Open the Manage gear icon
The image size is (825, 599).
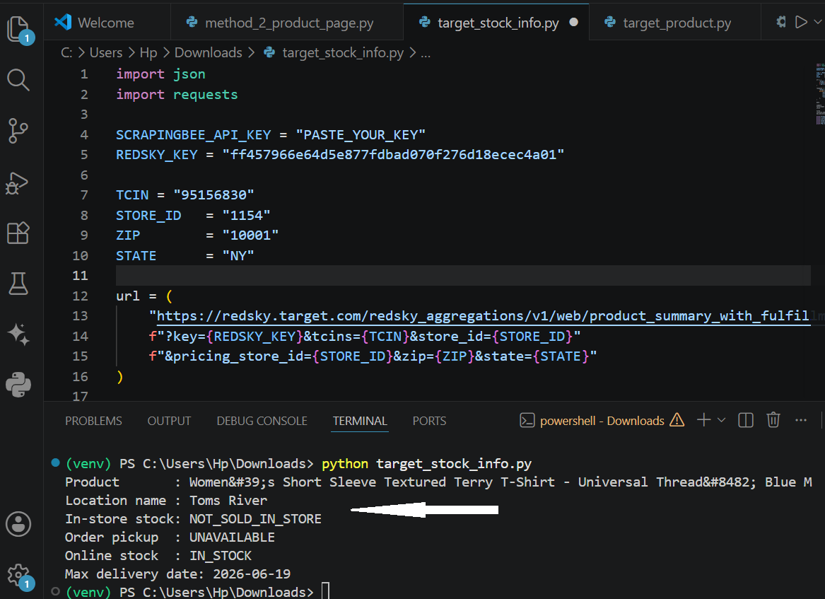[19, 576]
